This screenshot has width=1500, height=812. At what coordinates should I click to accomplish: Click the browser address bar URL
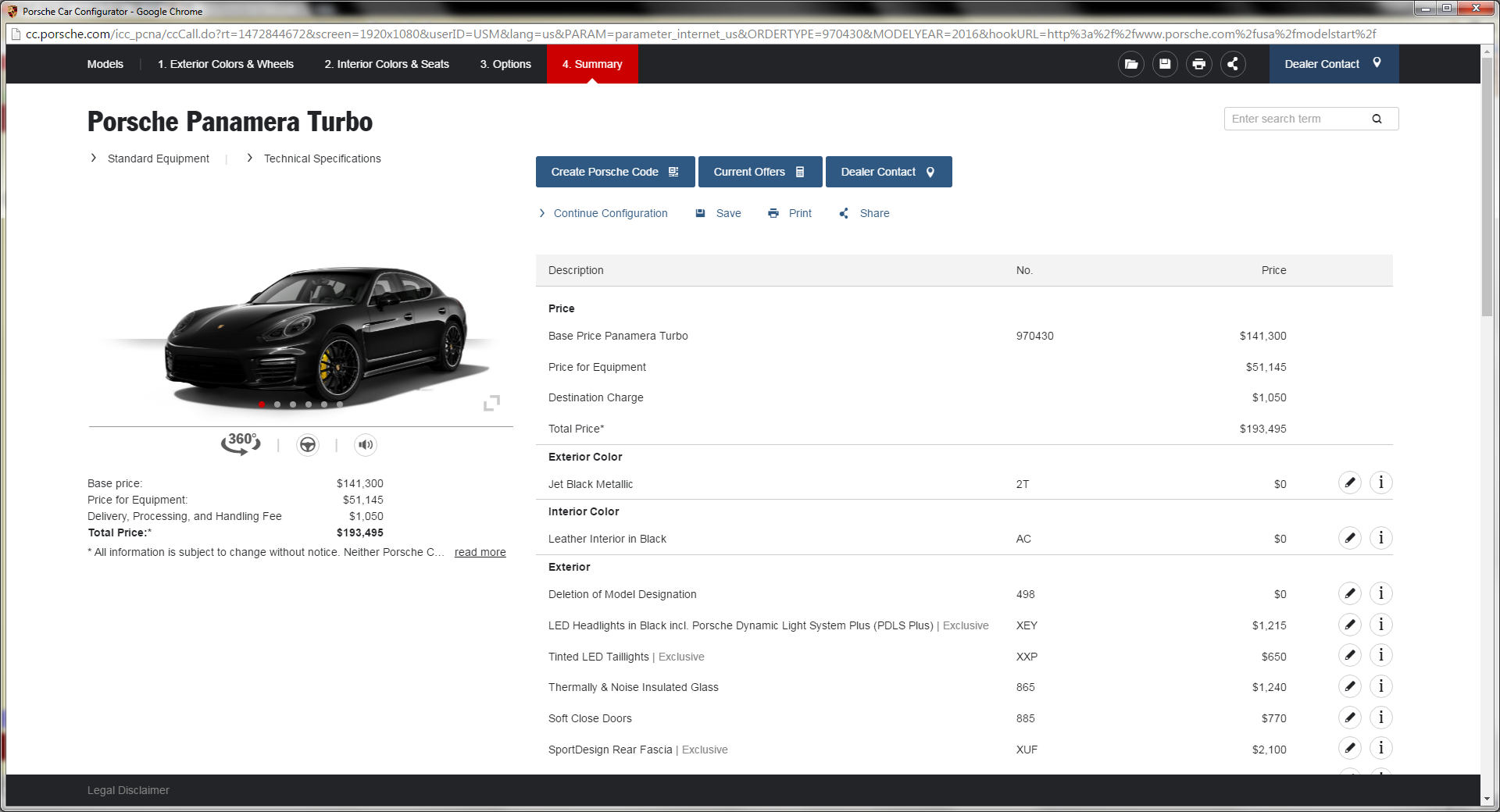[x=701, y=34]
